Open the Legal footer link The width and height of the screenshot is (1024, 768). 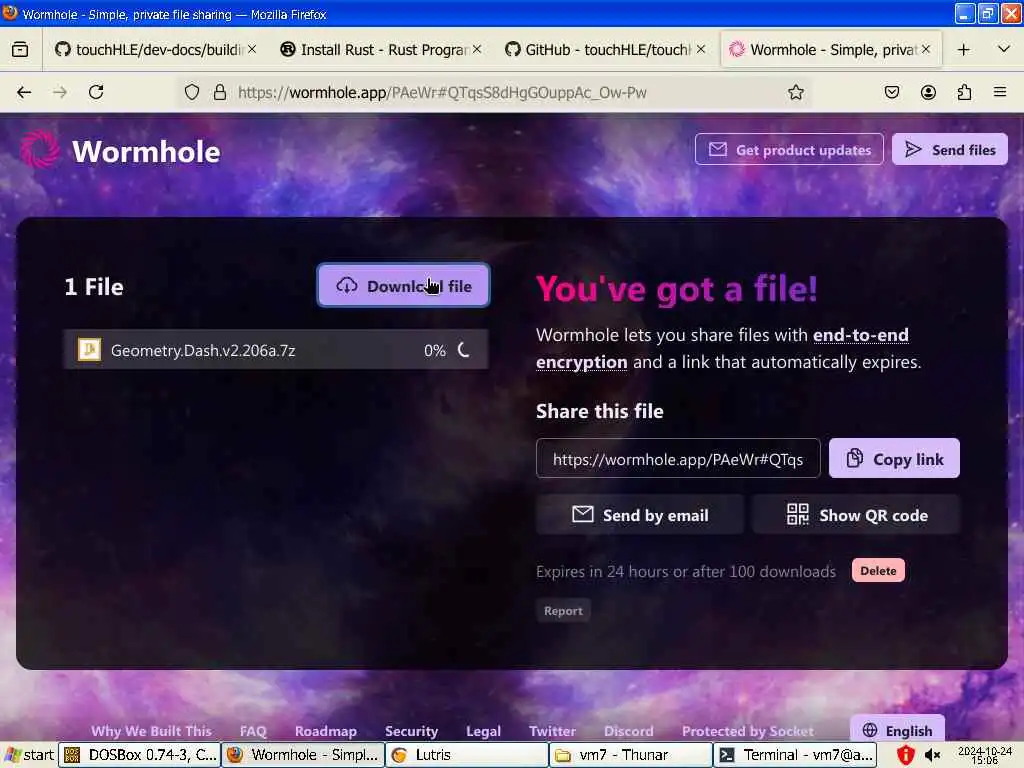(483, 731)
